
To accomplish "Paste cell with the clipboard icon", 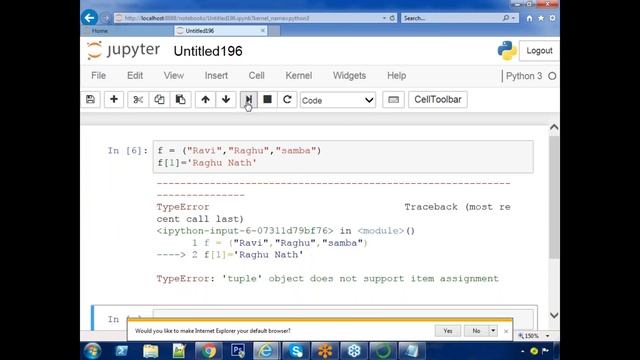I will [x=180, y=100].
